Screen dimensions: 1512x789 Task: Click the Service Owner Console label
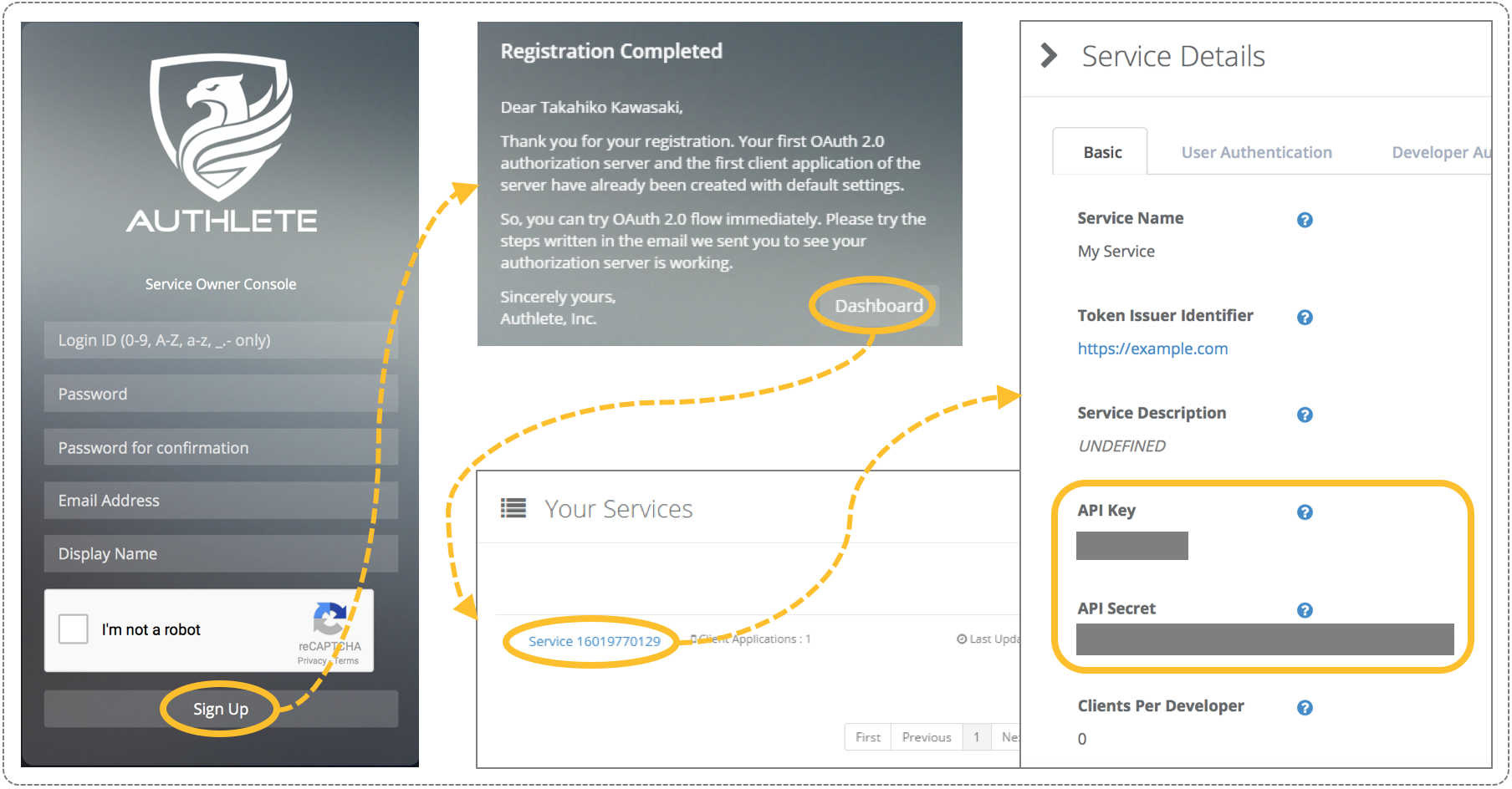tap(221, 284)
